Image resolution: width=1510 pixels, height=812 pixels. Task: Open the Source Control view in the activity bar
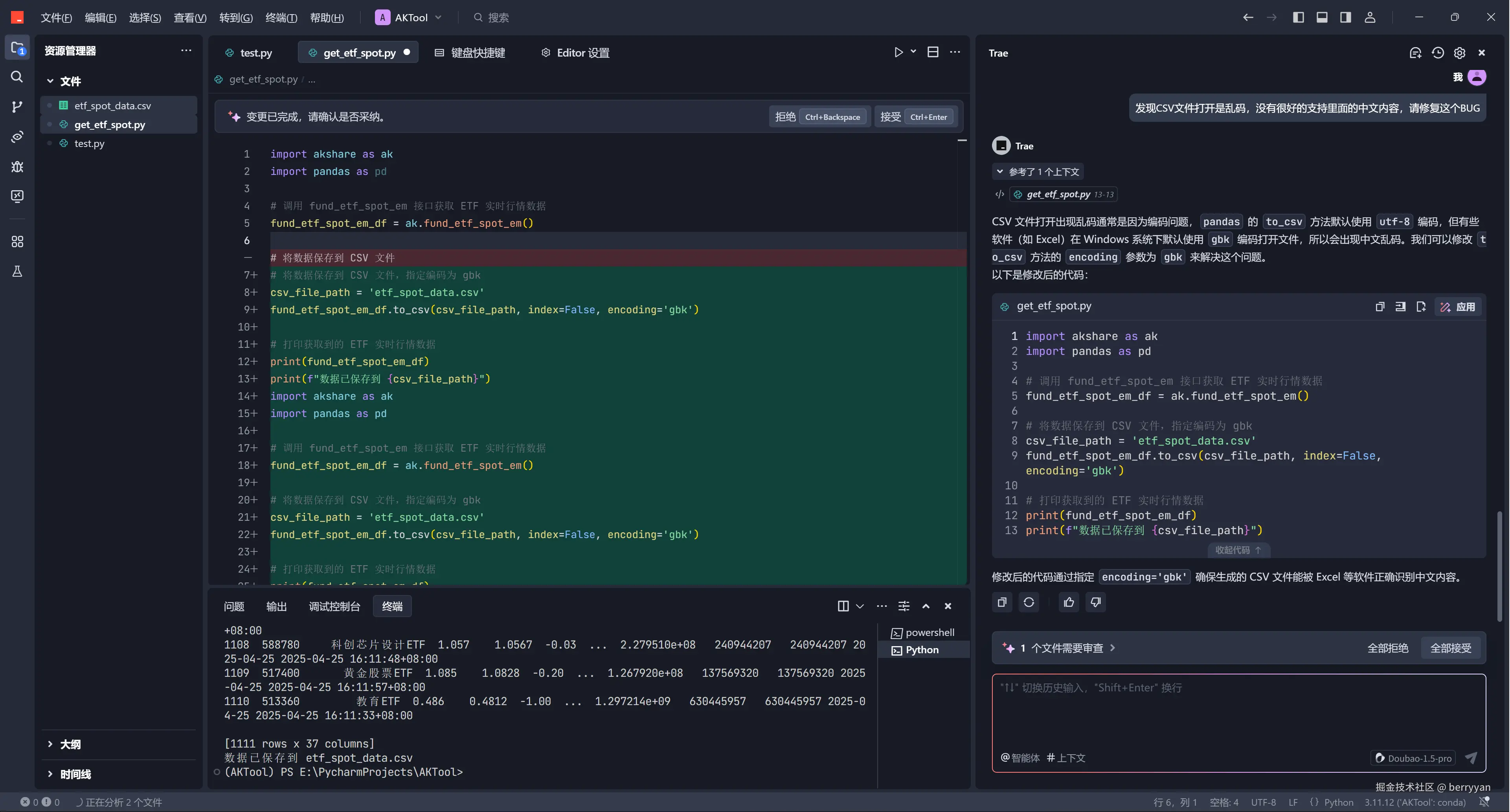[17, 107]
